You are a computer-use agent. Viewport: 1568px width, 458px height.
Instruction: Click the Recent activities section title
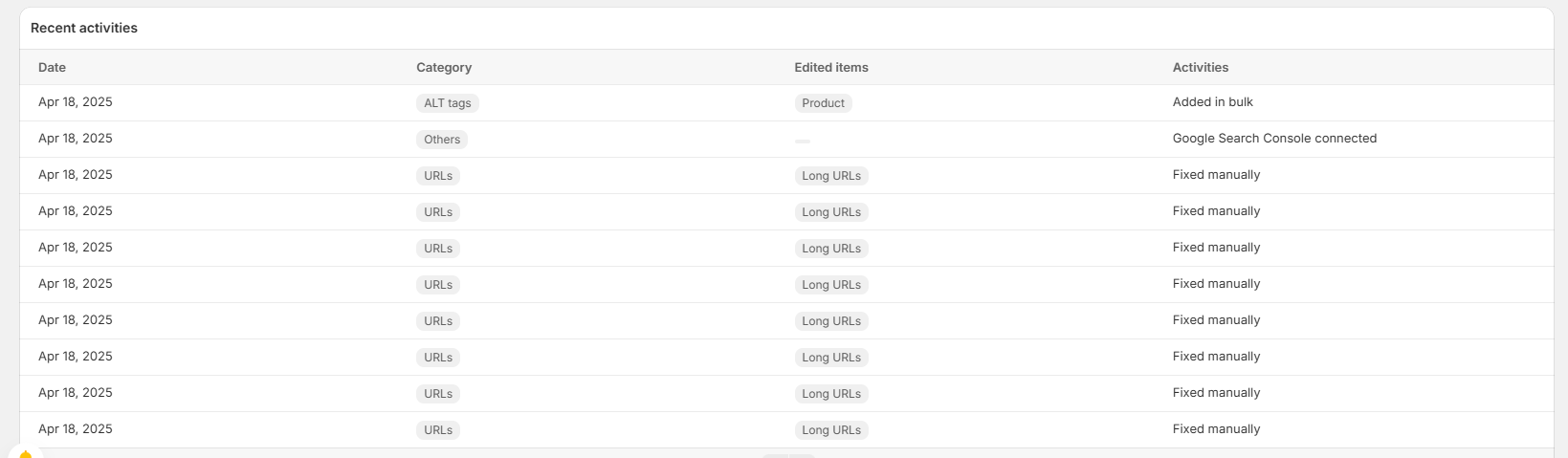[x=84, y=29]
